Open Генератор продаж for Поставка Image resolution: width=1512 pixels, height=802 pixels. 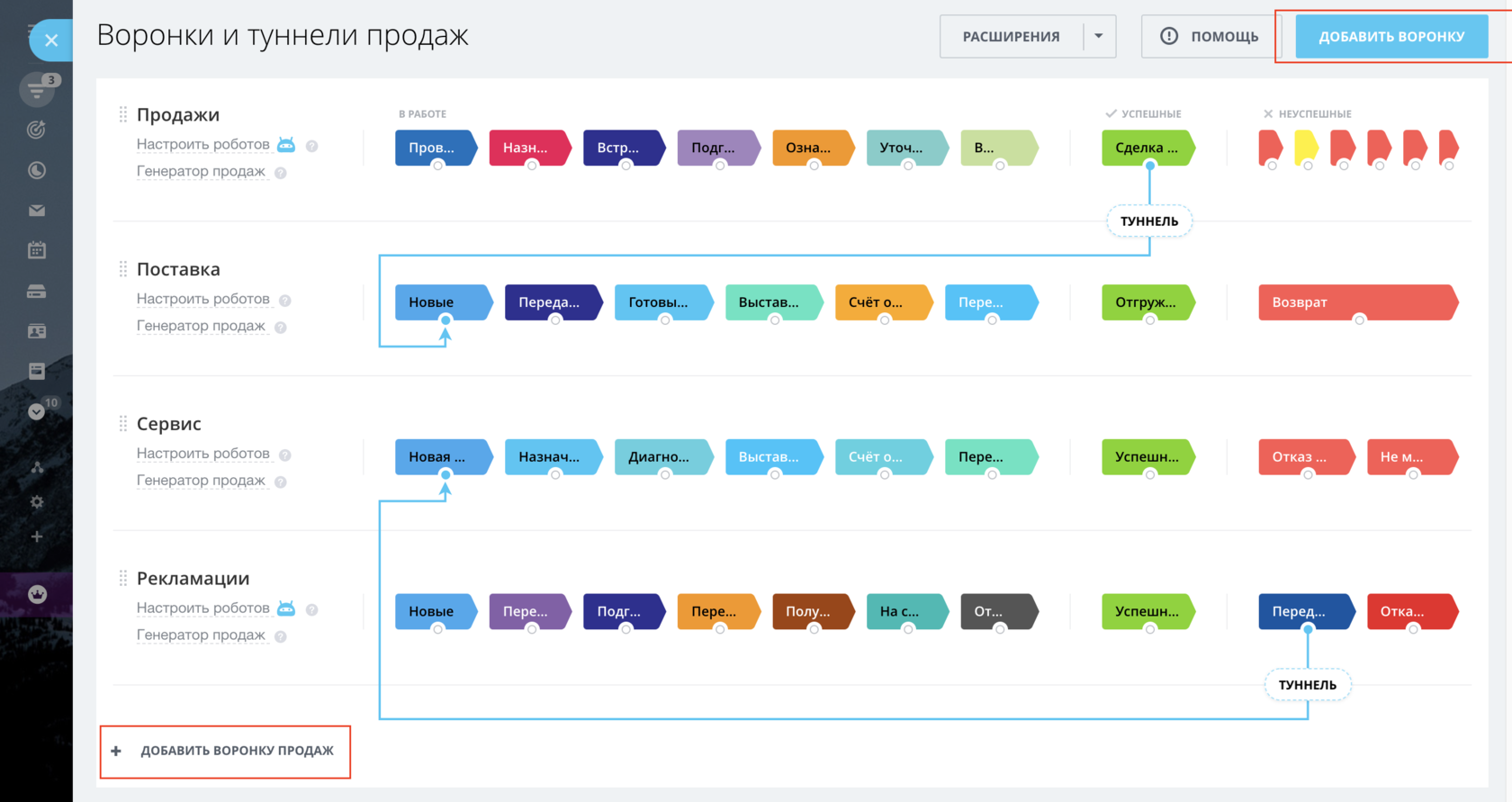(x=201, y=326)
